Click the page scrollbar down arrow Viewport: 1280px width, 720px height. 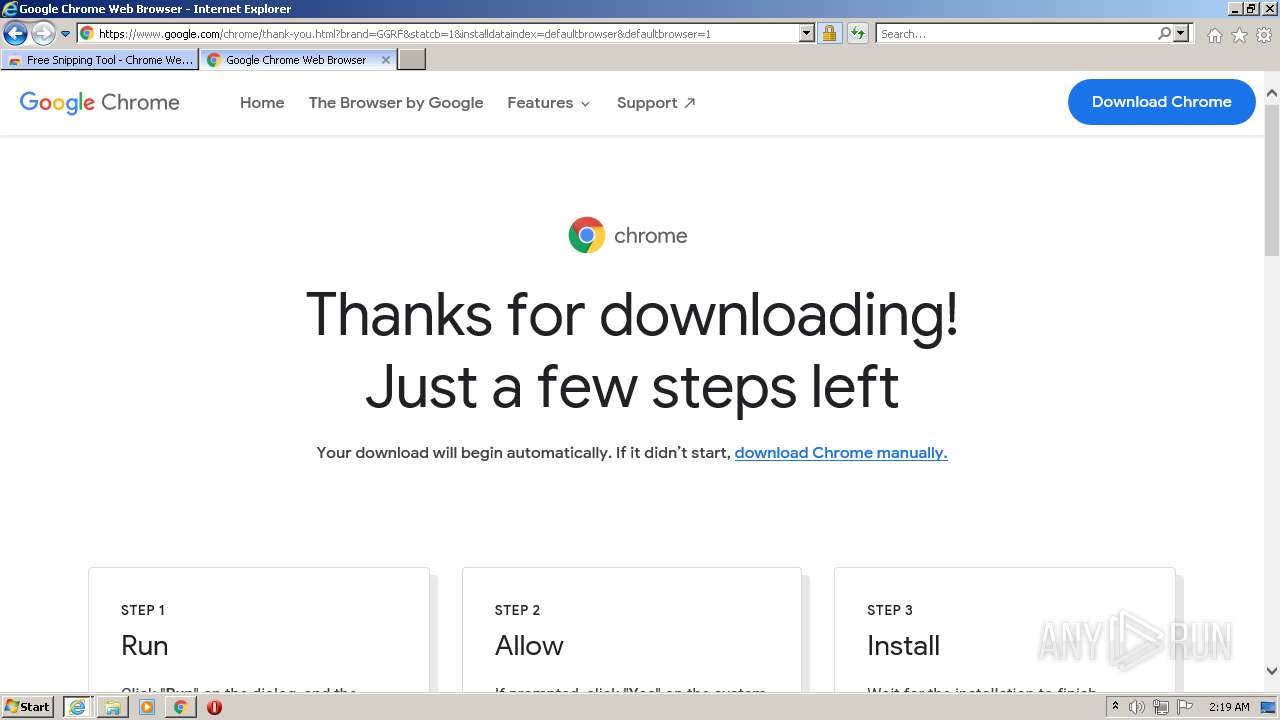(1272, 671)
